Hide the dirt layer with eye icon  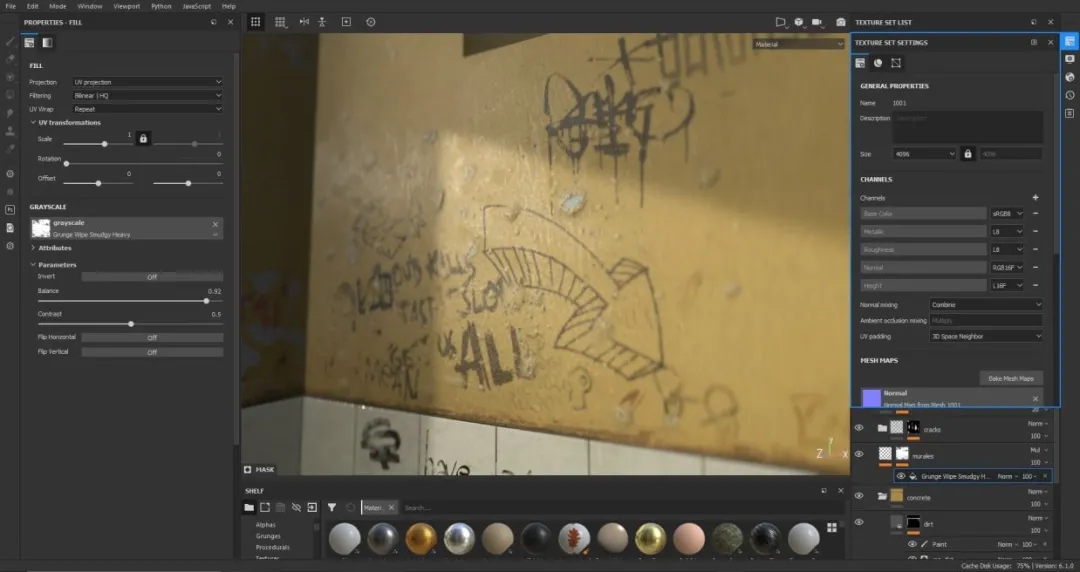point(859,522)
